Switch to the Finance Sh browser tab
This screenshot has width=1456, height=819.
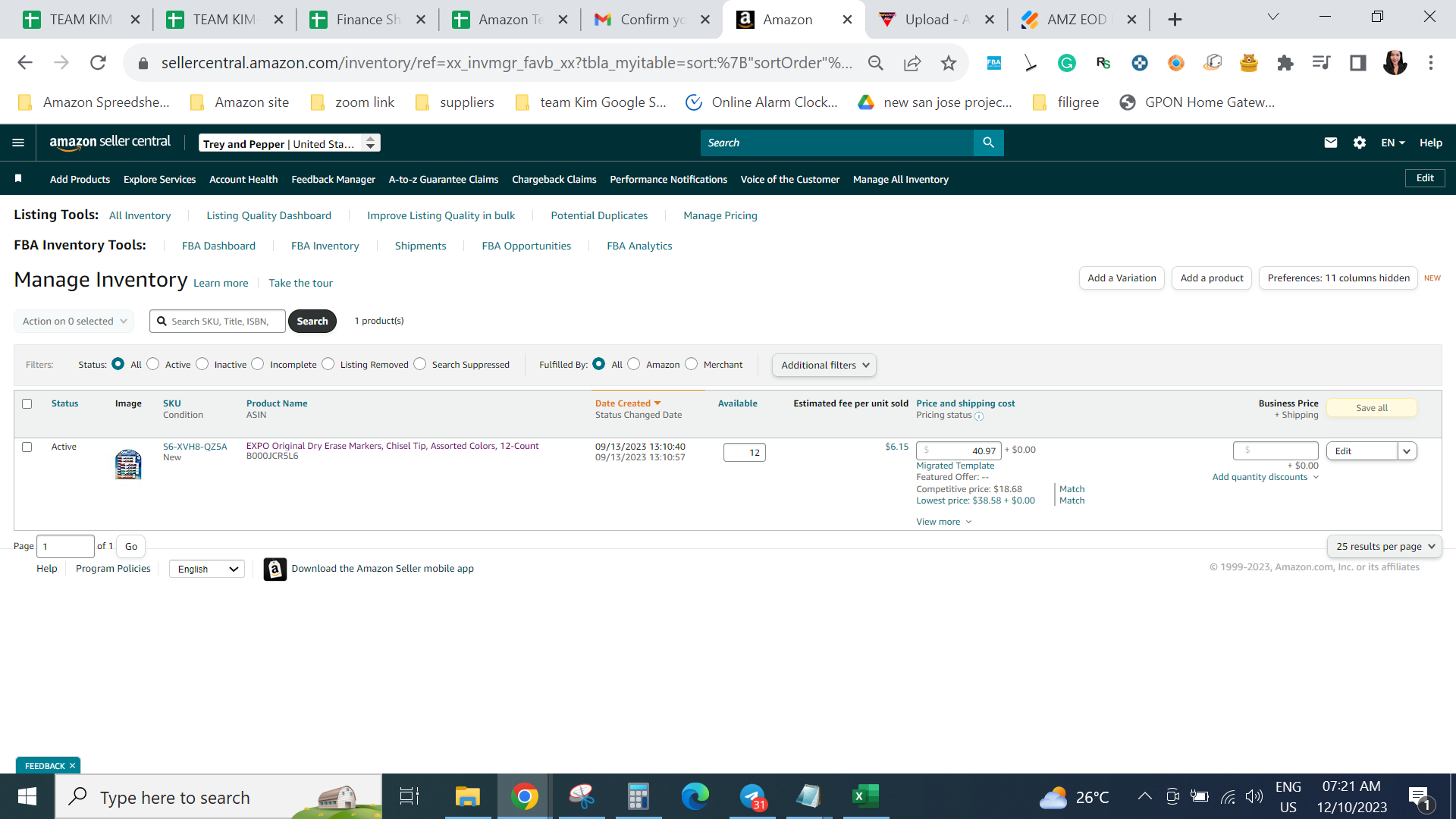point(367,20)
